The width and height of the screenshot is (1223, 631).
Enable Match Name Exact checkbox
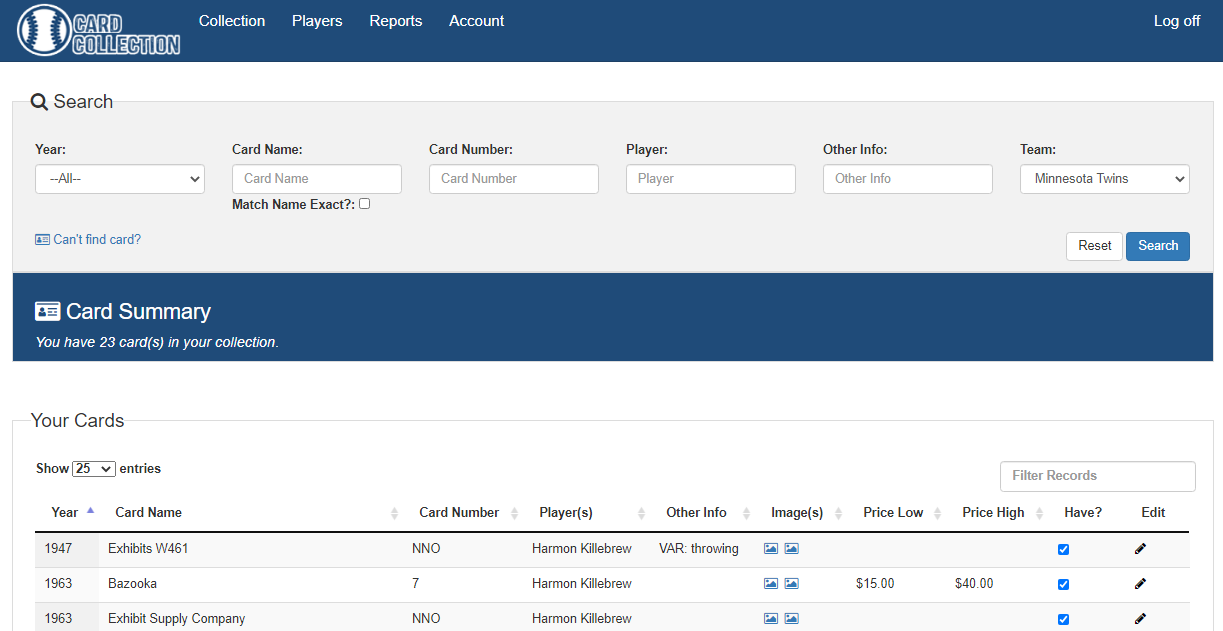click(365, 204)
